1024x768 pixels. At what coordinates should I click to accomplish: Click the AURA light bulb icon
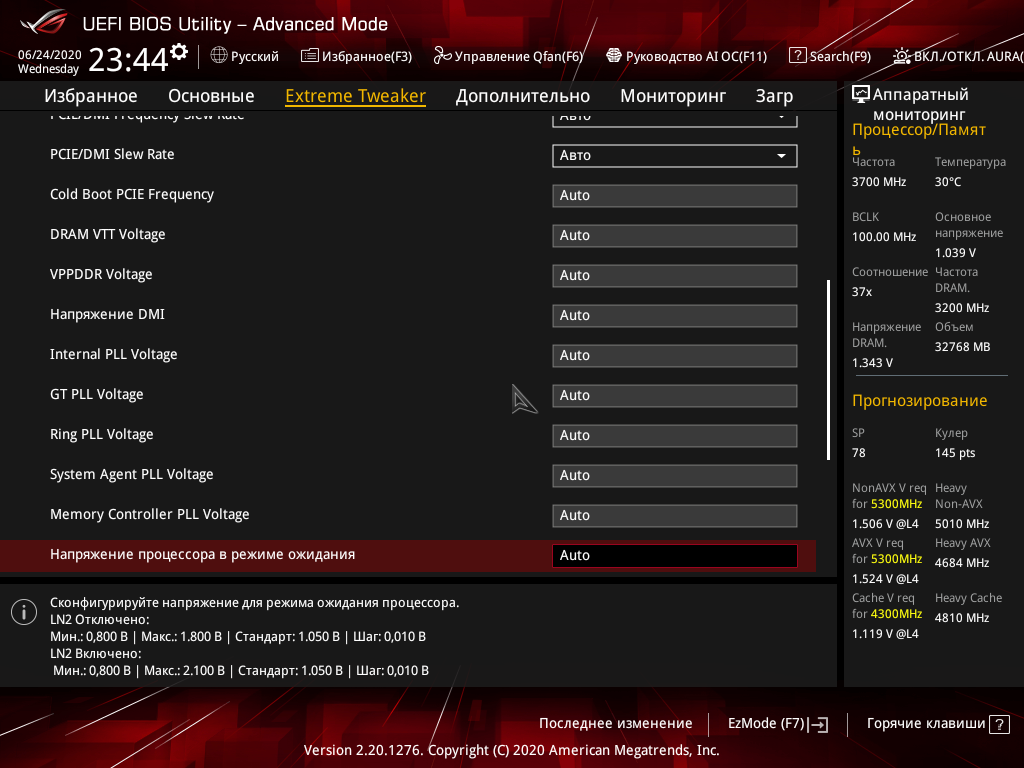point(902,56)
